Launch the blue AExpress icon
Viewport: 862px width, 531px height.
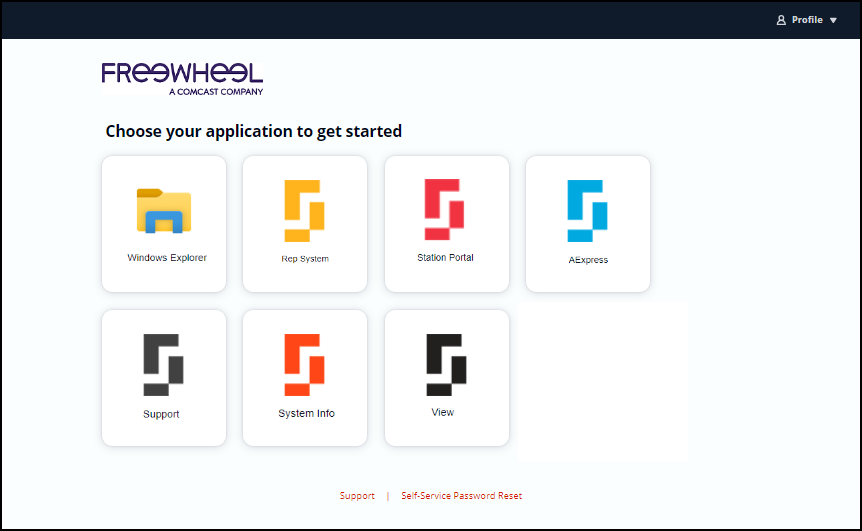(x=587, y=211)
